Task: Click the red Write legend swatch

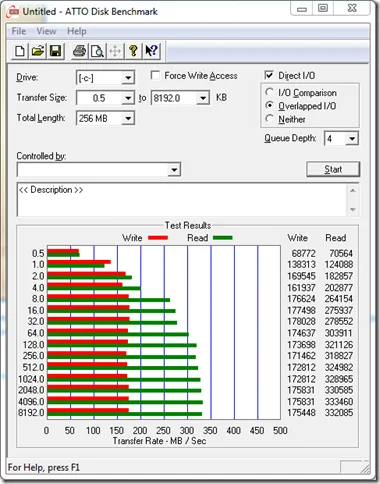Action: pyautogui.click(x=158, y=238)
